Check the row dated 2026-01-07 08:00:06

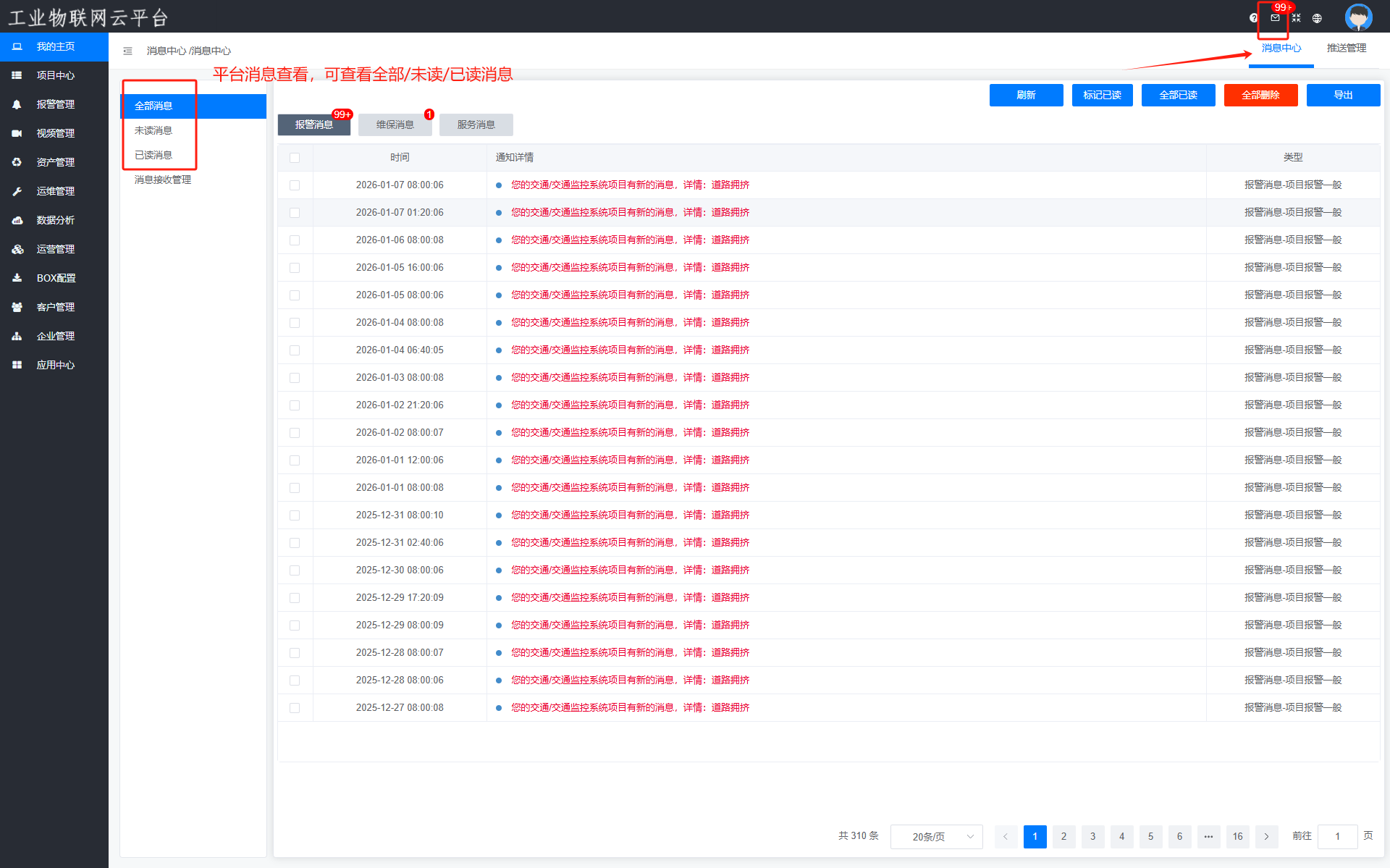tap(295, 185)
